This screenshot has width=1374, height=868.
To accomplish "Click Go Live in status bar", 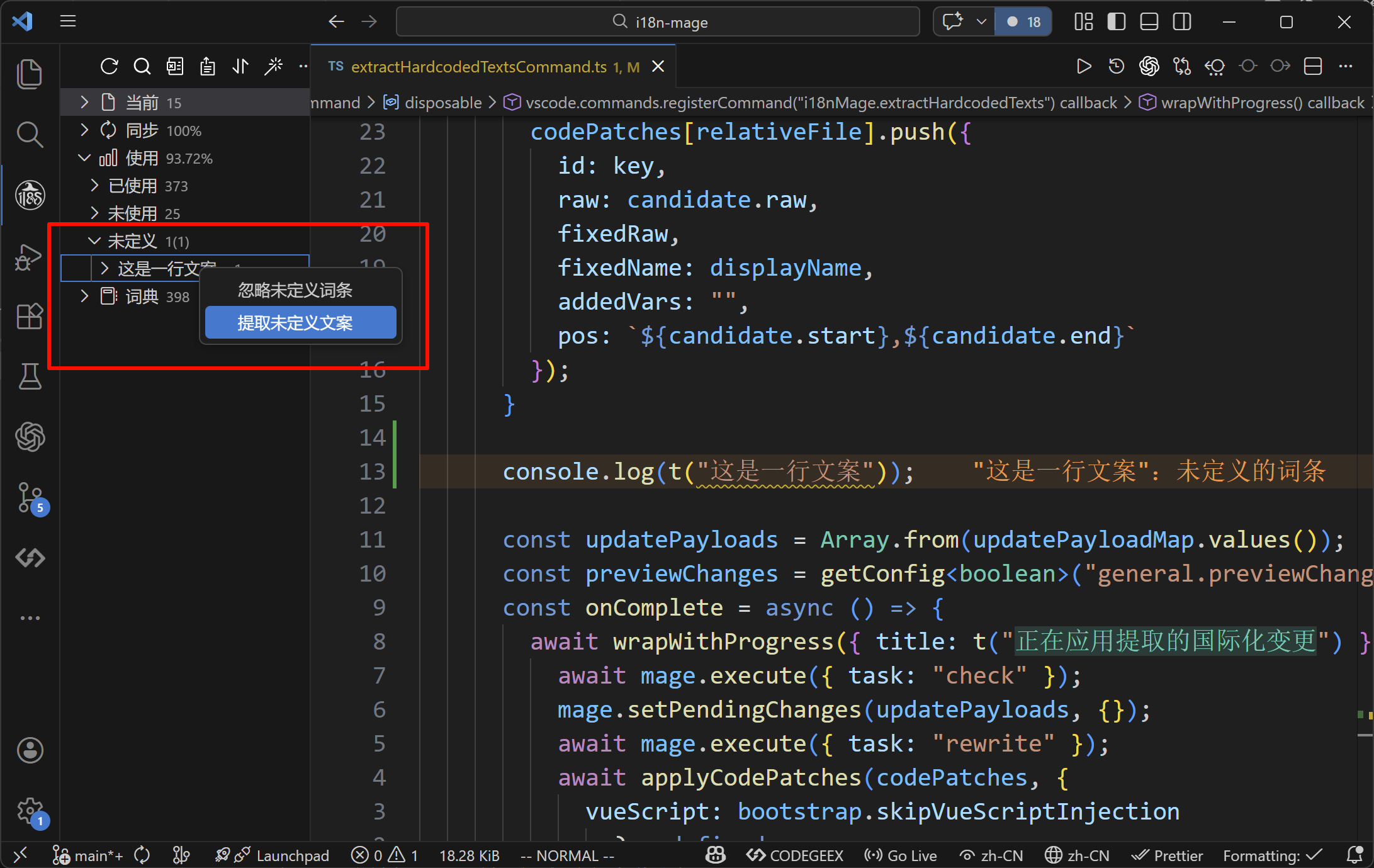I will coord(901,855).
